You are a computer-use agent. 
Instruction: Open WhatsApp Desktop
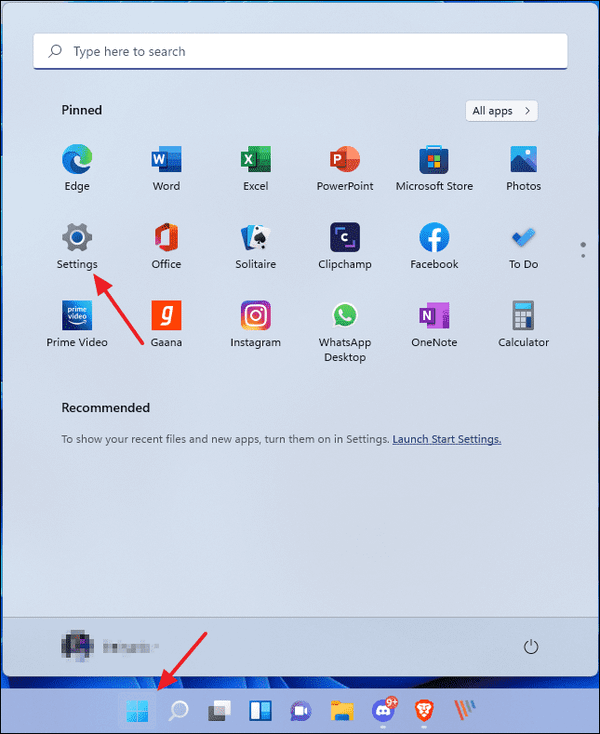tap(345, 331)
